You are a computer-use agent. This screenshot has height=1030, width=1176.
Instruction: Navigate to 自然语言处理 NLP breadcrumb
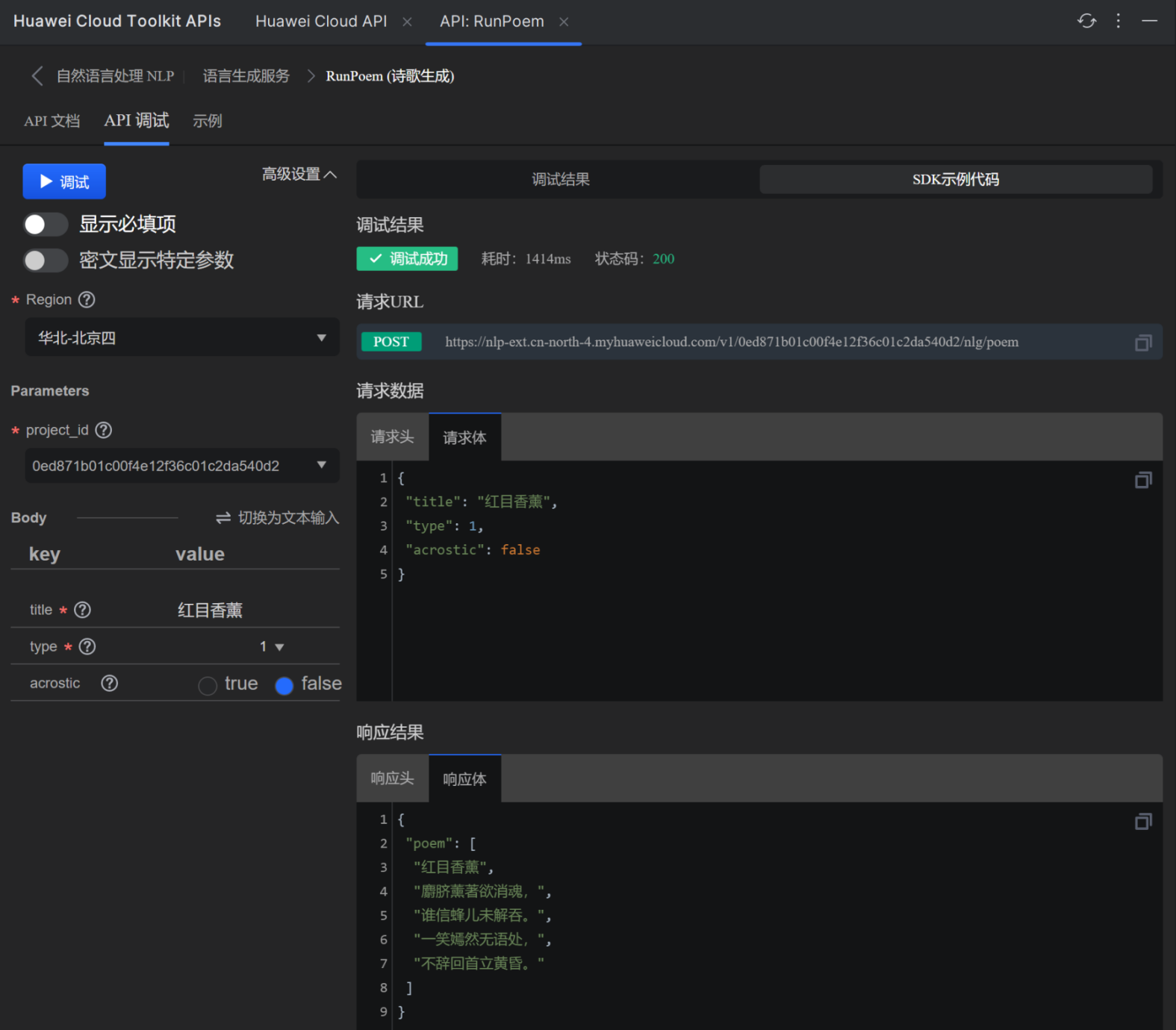[115, 76]
